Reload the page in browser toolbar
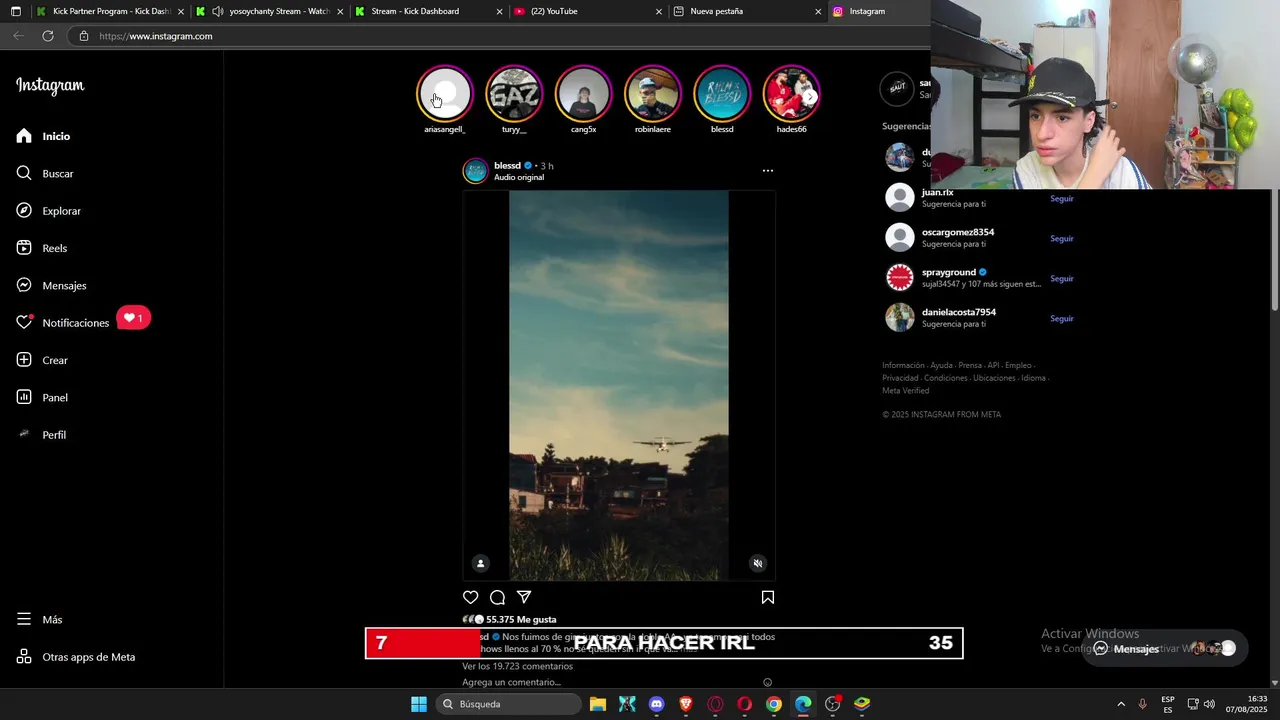1280x720 pixels. point(47,36)
